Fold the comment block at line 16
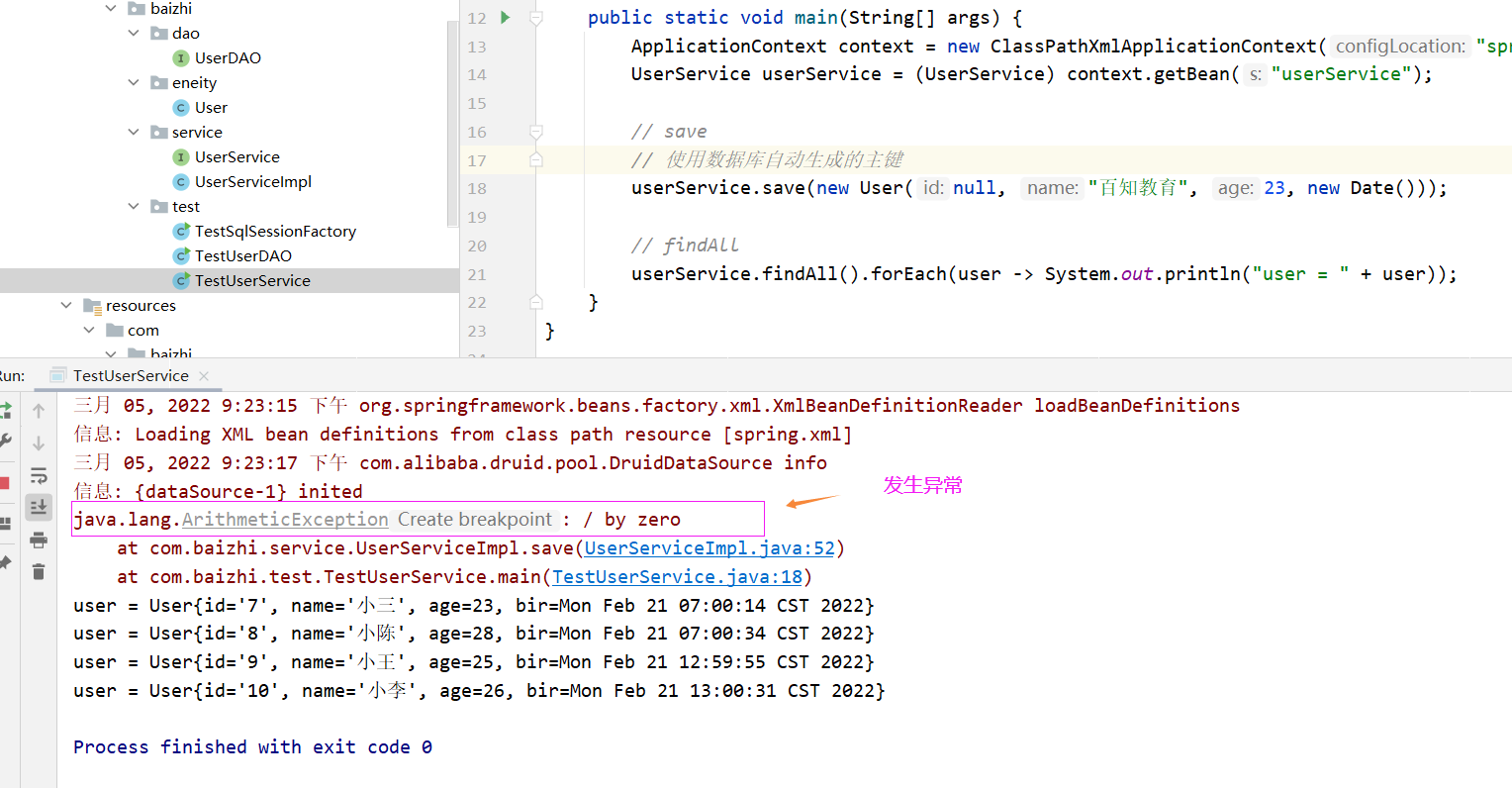Viewport: 1512px width, 788px height. point(535,132)
